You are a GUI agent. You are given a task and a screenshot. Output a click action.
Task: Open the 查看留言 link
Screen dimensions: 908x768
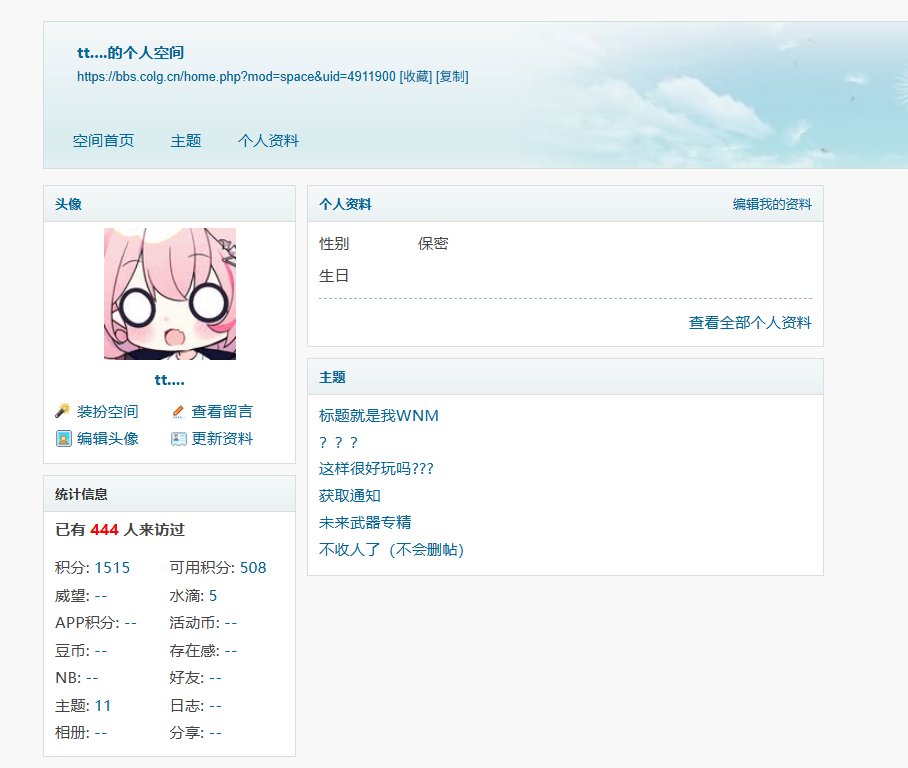[x=222, y=411]
